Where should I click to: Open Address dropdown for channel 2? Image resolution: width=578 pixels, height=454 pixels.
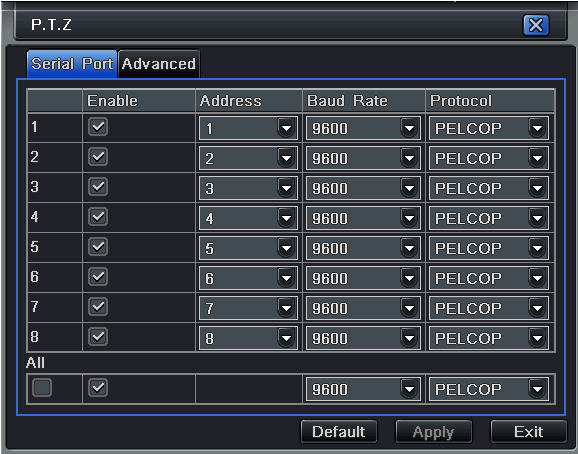pyautogui.click(x=248, y=158)
